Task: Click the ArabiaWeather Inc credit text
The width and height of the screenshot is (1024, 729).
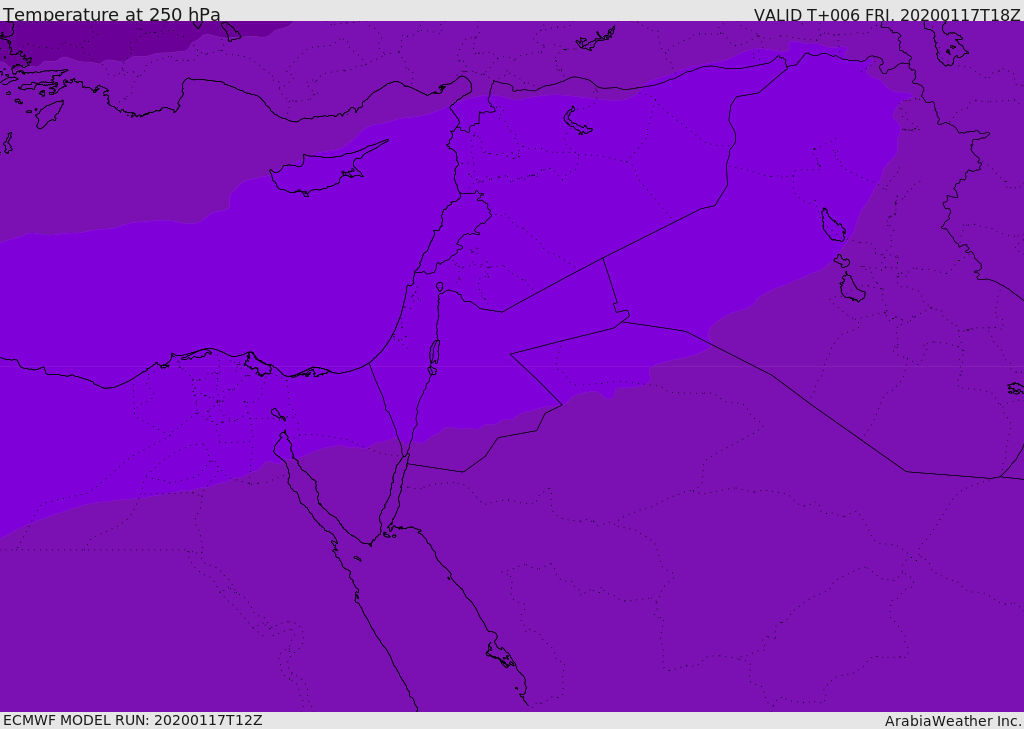Action: click(x=952, y=721)
